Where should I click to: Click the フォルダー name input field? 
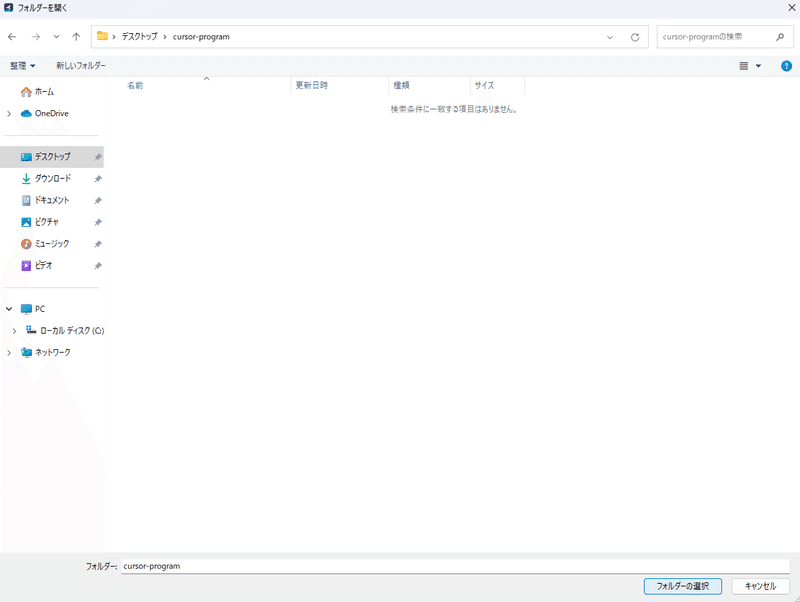click(x=455, y=566)
